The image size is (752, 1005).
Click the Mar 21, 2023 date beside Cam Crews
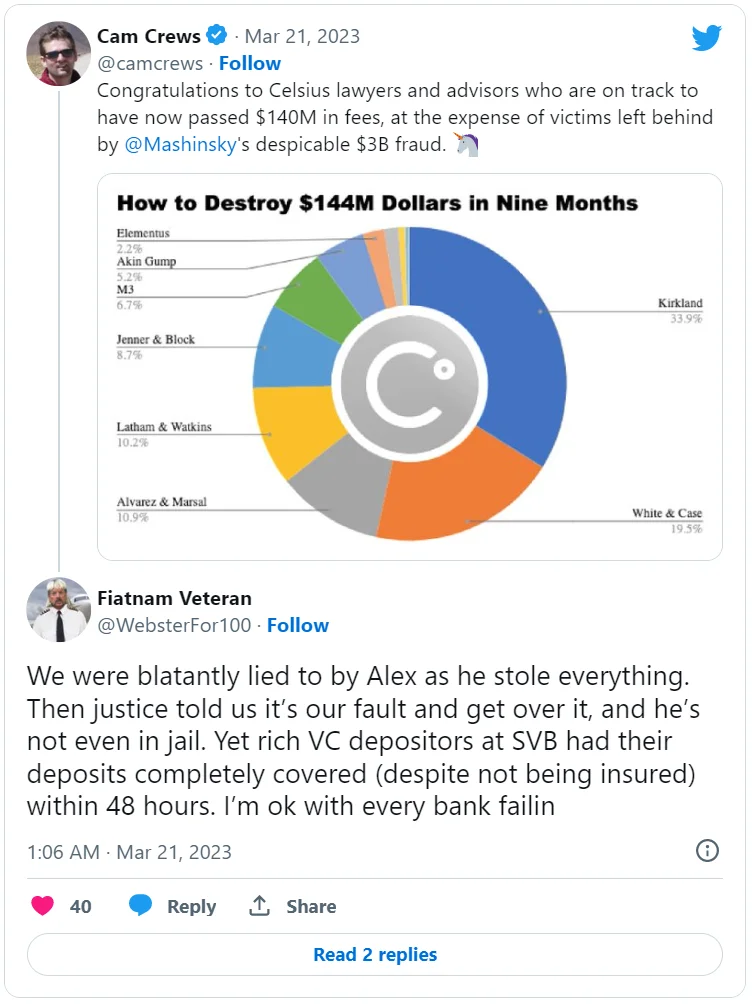(x=302, y=36)
